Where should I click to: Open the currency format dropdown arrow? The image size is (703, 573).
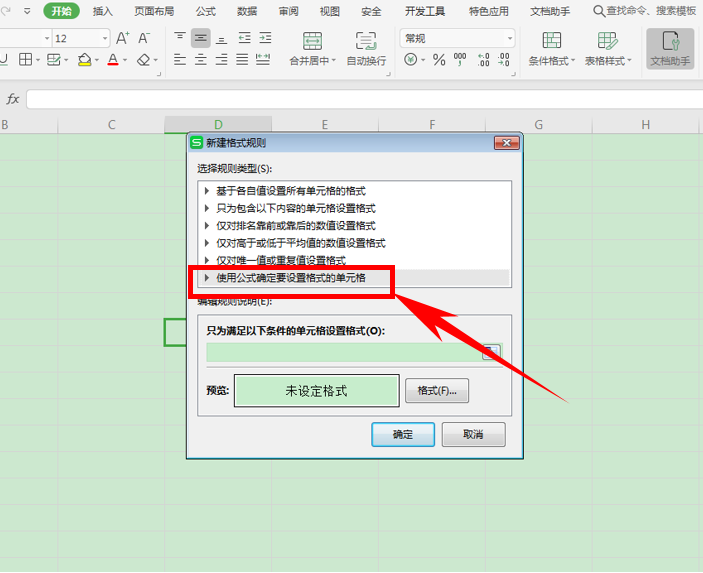pyautogui.click(x=423, y=60)
